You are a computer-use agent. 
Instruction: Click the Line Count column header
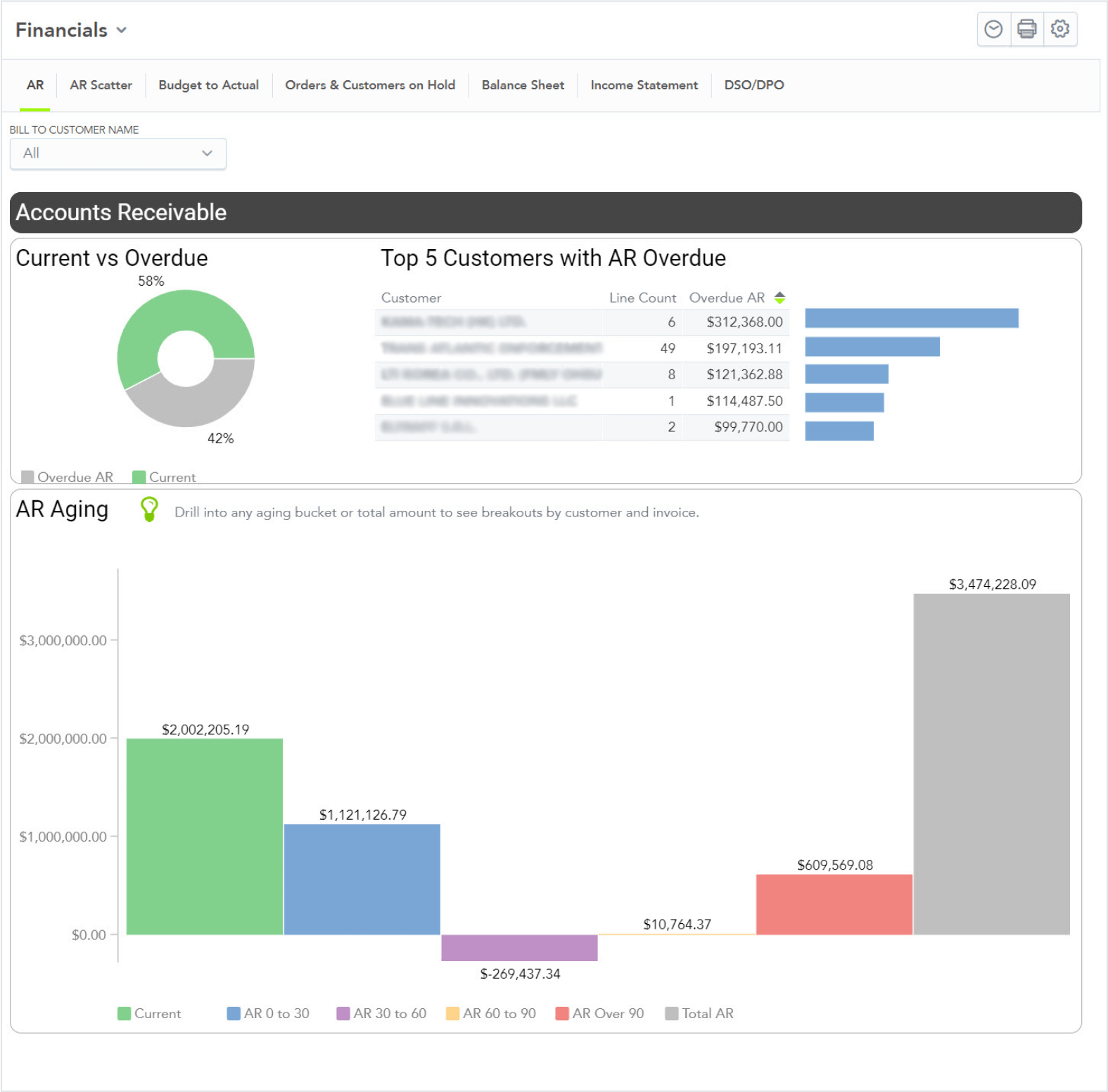tap(642, 298)
